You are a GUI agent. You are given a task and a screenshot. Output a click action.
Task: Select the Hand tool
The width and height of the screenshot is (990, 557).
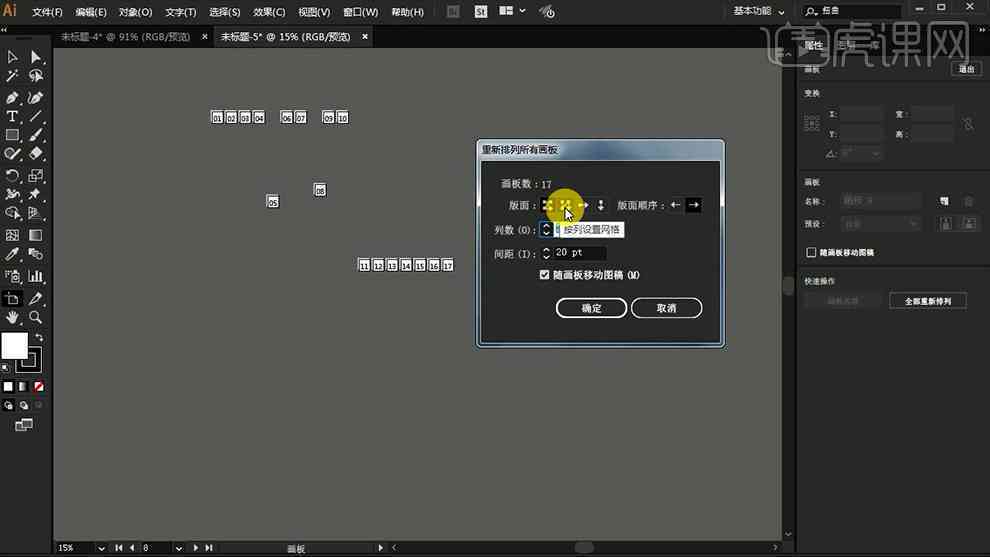click(12, 317)
